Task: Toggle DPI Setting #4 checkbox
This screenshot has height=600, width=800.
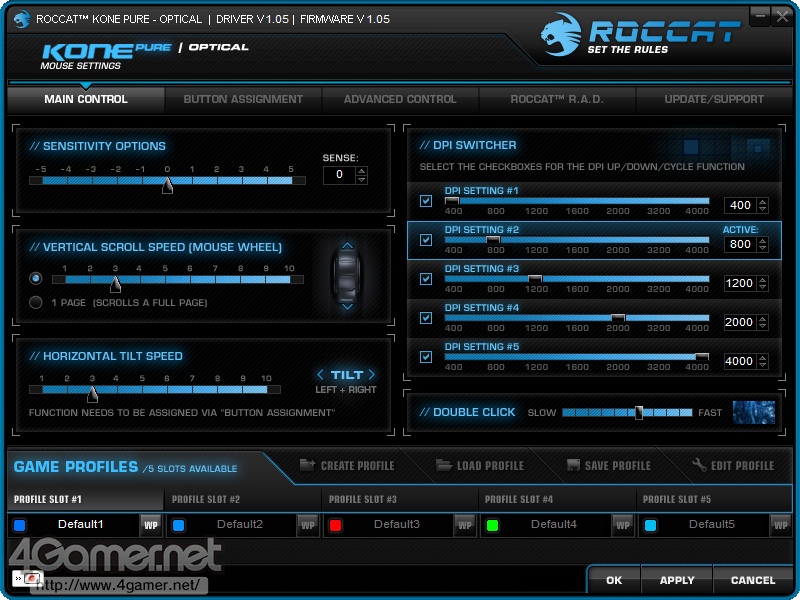Action: pyautogui.click(x=426, y=318)
